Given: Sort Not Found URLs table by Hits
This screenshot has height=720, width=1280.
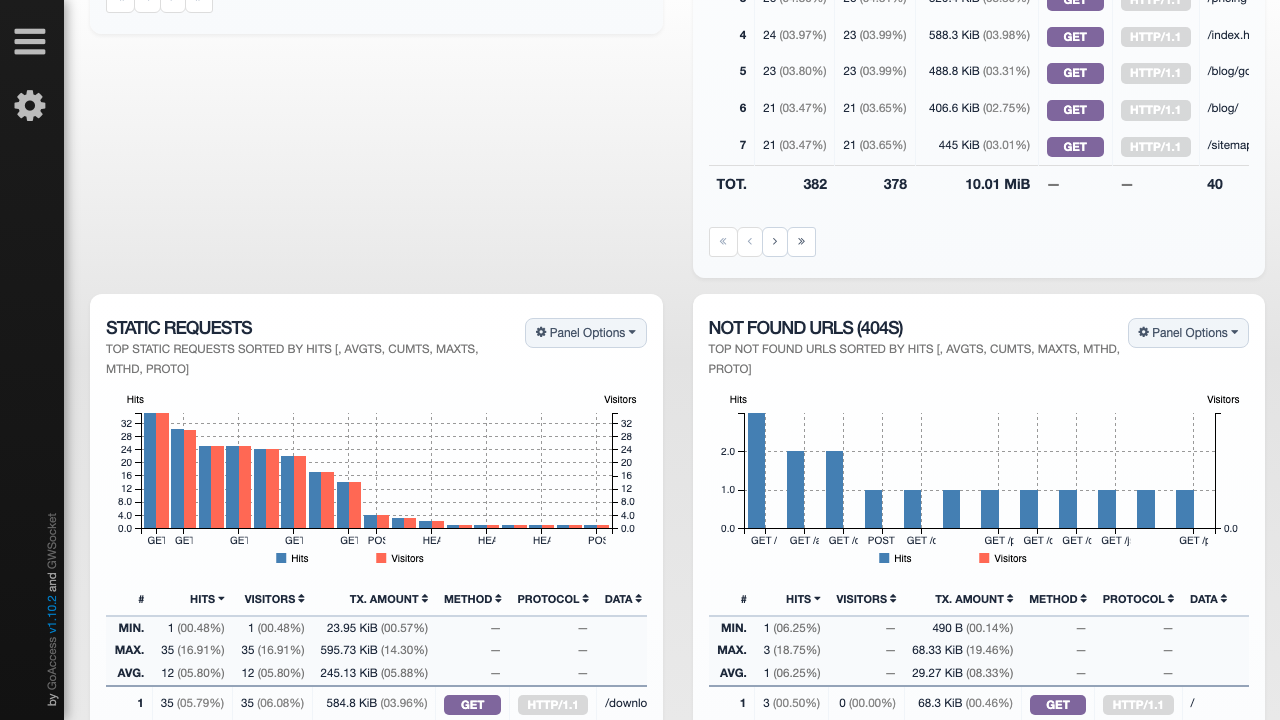Looking at the screenshot, I should tap(804, 599).
